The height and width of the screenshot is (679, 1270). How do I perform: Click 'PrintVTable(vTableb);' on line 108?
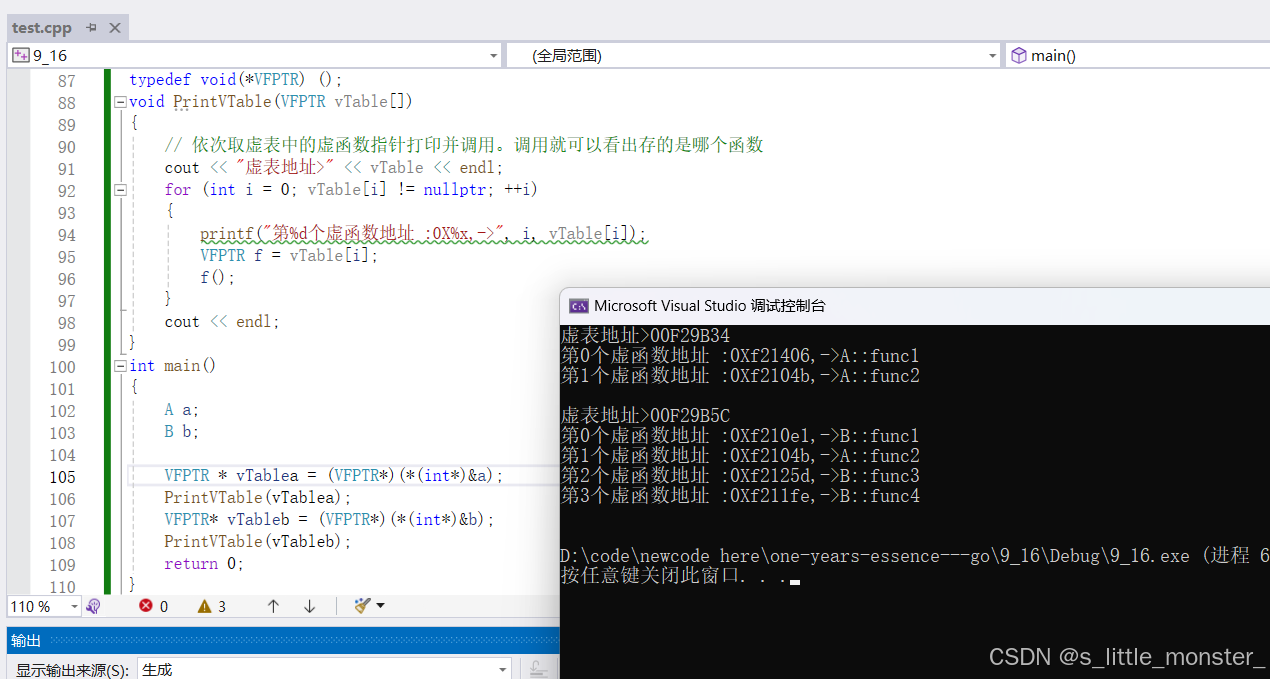click(x=259, y=541)
